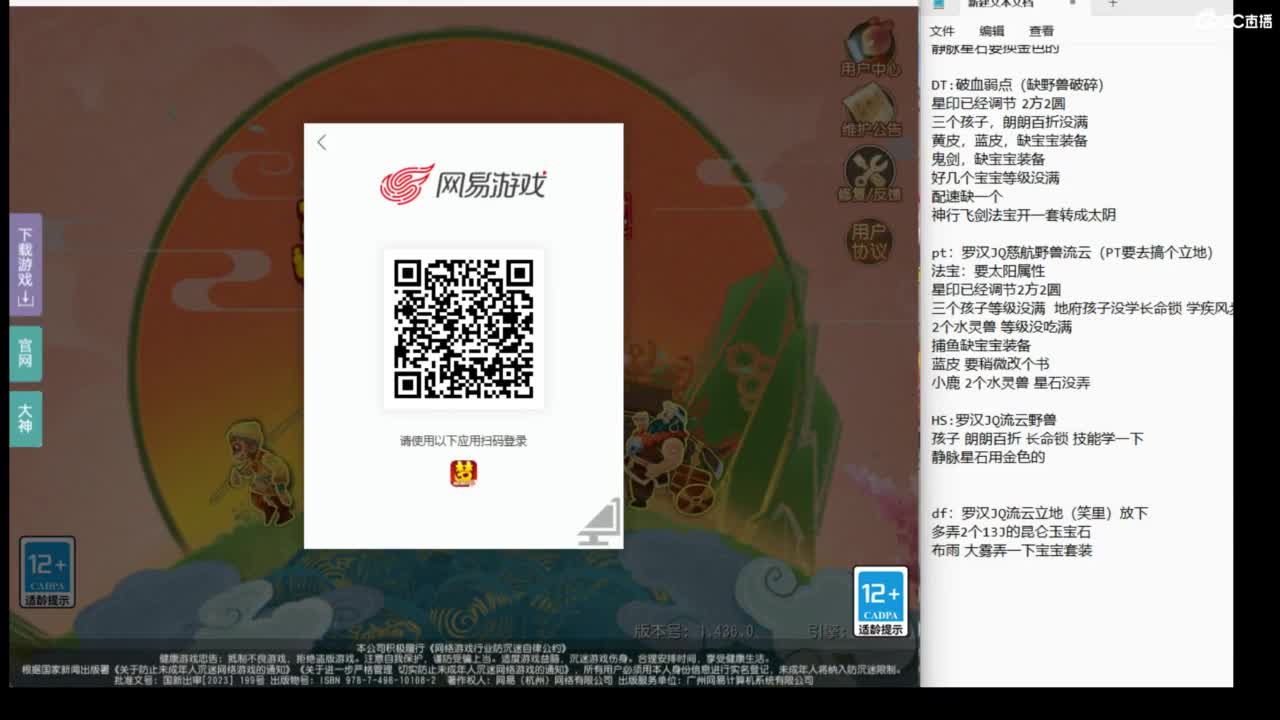
Task: Click the line '配速缺一个'
Action: coord(967,197)
